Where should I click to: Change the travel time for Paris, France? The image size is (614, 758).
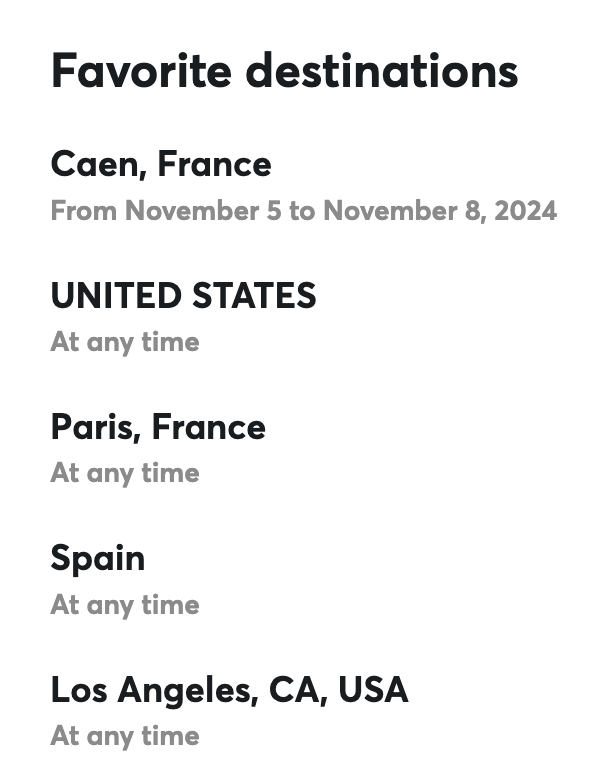(x=125, y=473)
